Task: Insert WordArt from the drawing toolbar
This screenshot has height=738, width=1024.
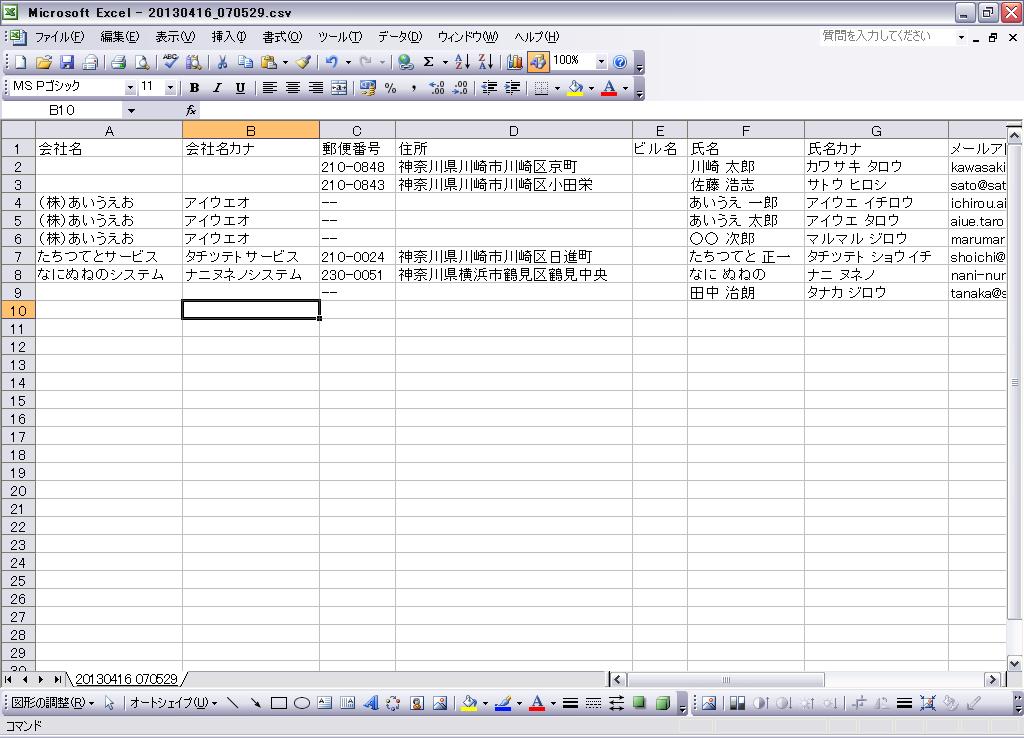Action: pos(371,703)
